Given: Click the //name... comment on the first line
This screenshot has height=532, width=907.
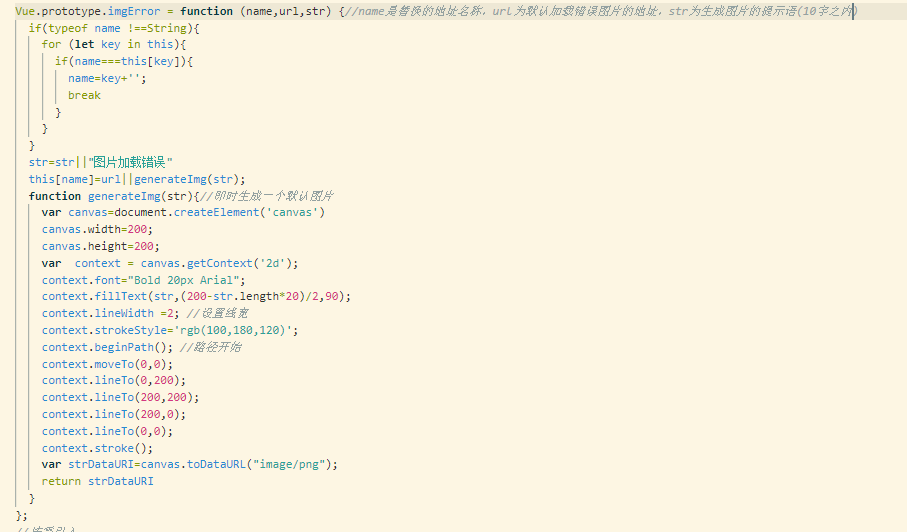Looking at the screenshot, I should [600, 11].
